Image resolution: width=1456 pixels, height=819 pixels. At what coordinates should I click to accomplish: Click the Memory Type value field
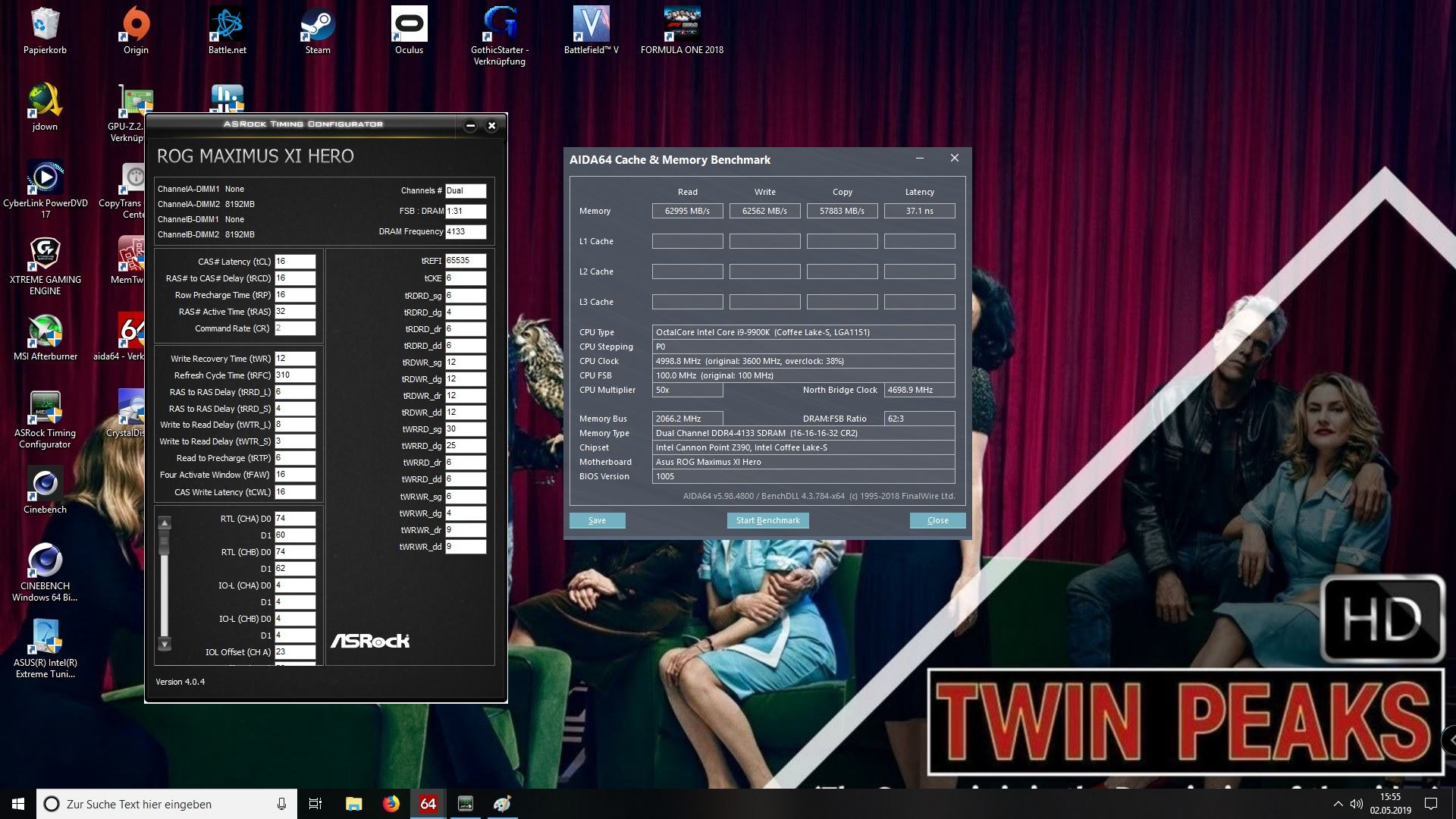click(803, 433)
